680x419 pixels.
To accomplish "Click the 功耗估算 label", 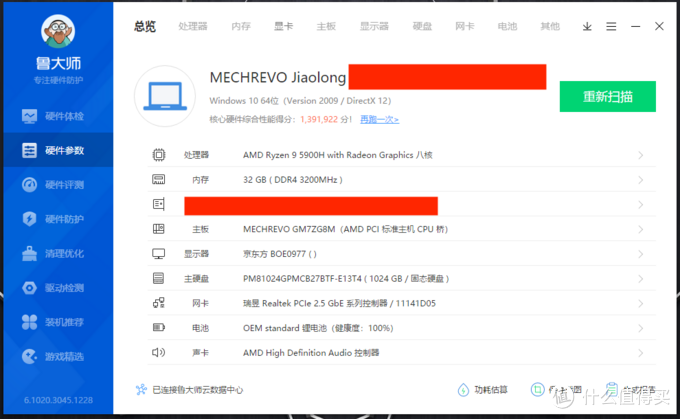I will [x=491, y=390].
